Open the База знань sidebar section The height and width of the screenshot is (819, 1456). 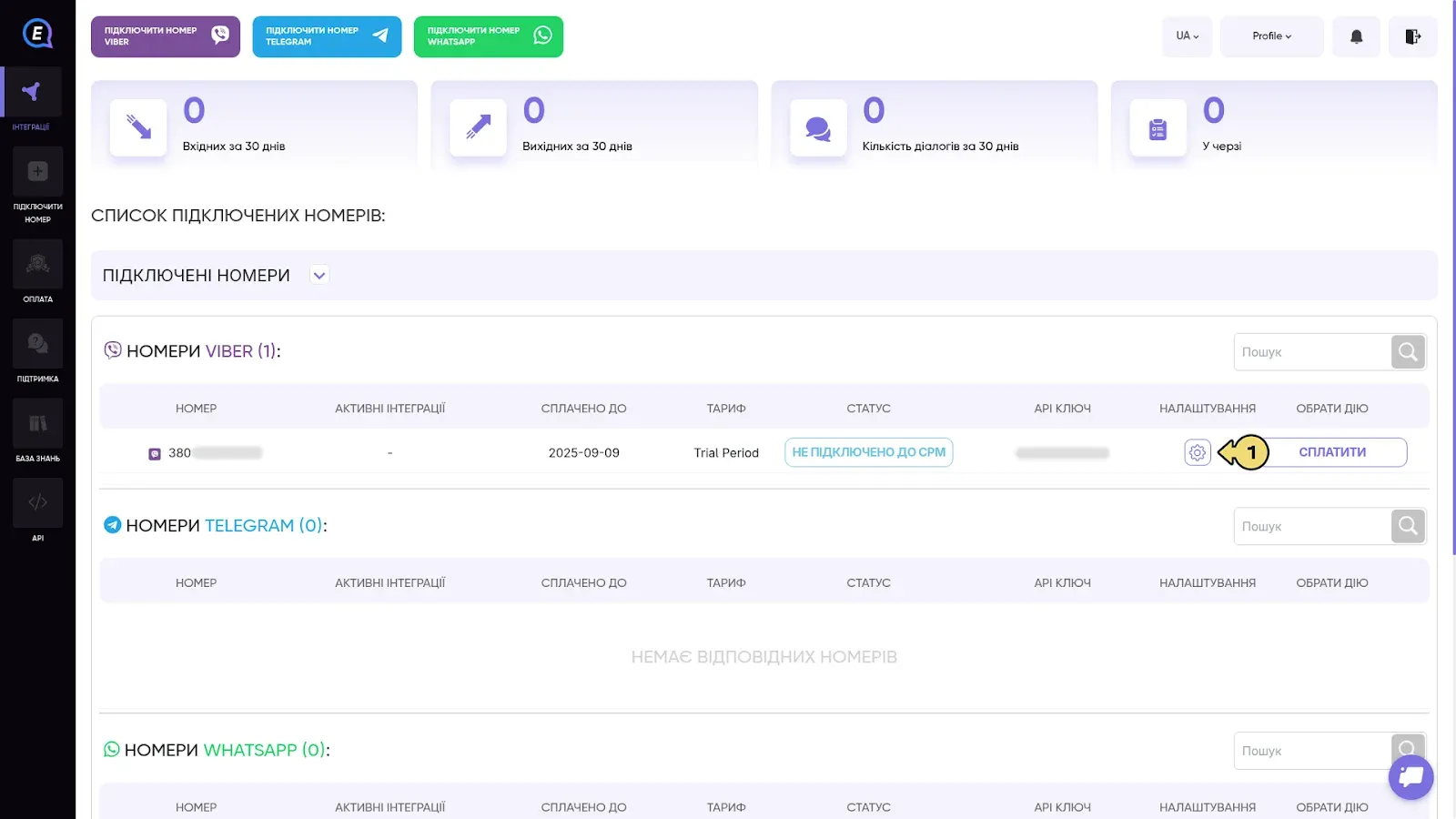[x=37, y=430]
